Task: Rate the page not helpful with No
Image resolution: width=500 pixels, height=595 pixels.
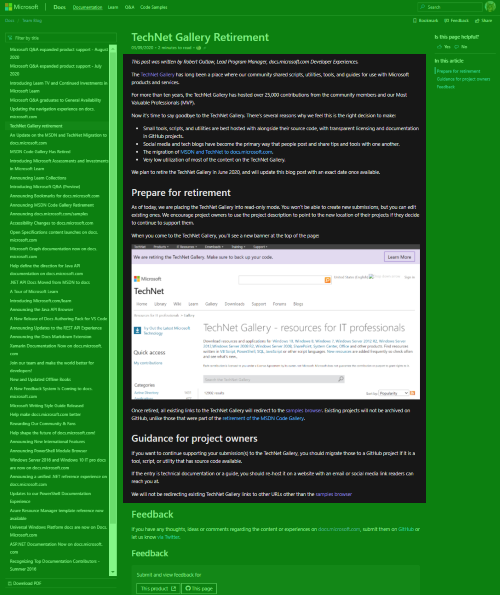Action: 461,47
